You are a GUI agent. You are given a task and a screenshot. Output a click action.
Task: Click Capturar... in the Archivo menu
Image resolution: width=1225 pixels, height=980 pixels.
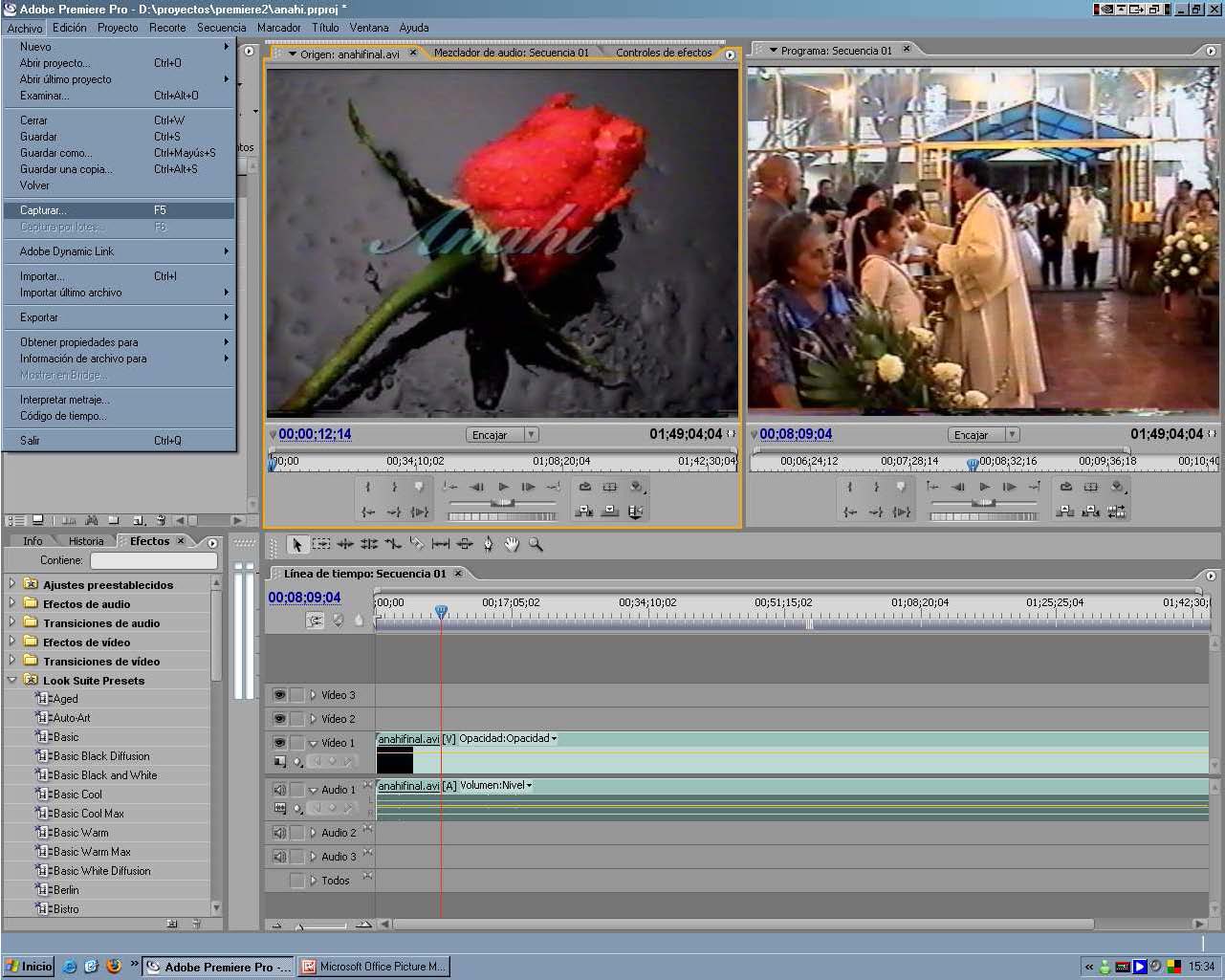point(43,210)
